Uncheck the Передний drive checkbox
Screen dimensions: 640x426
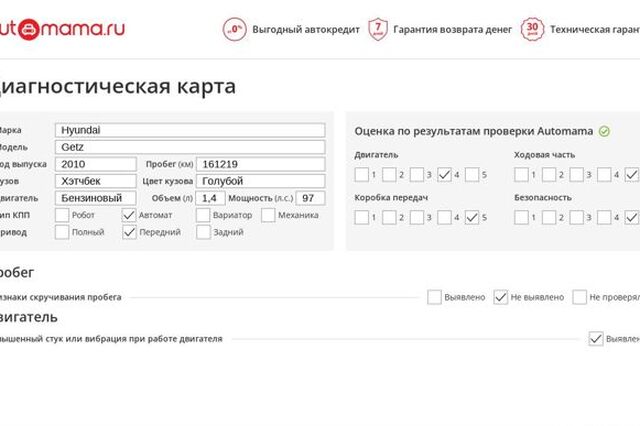tap(129, 232)
